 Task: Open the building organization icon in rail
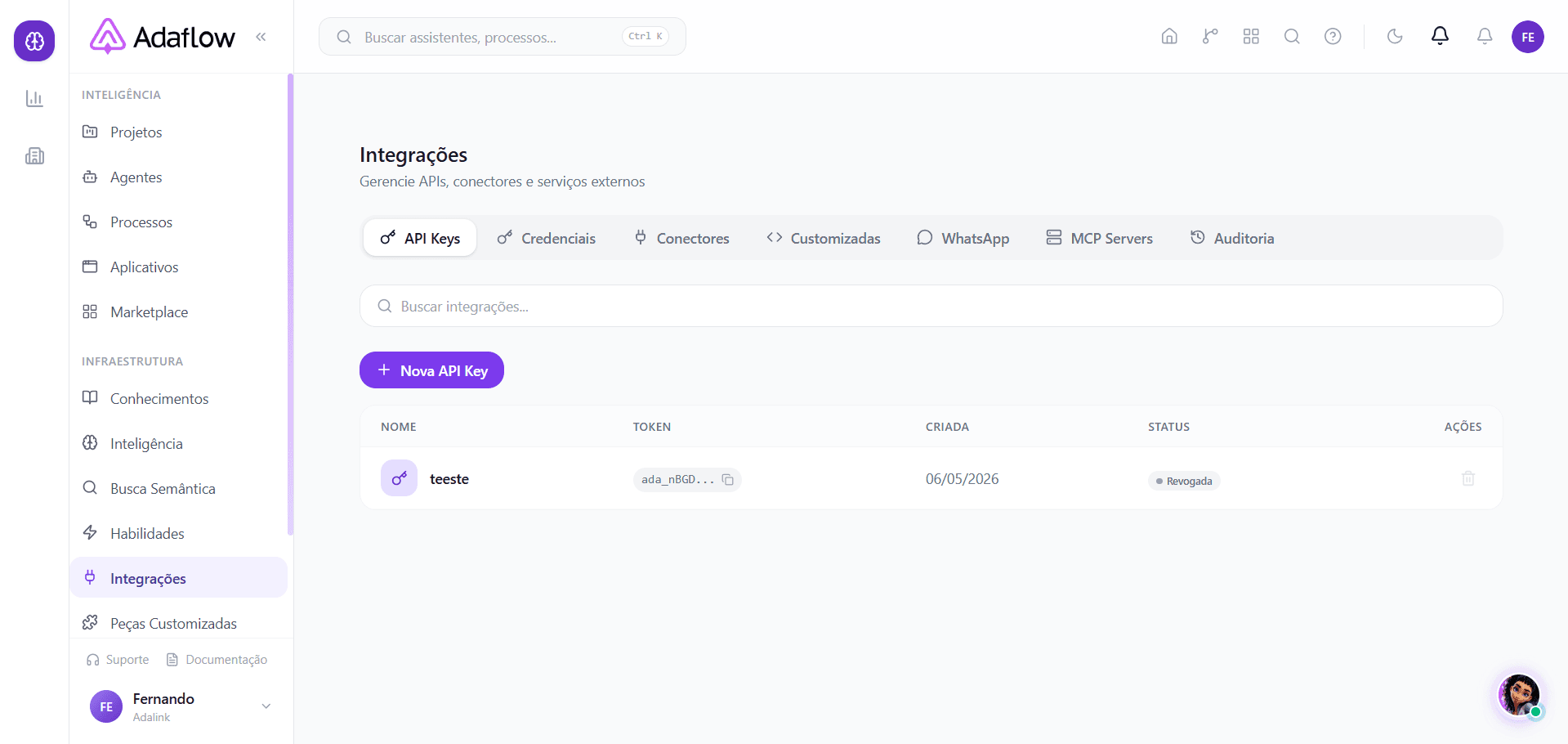(x=34, y=156)
